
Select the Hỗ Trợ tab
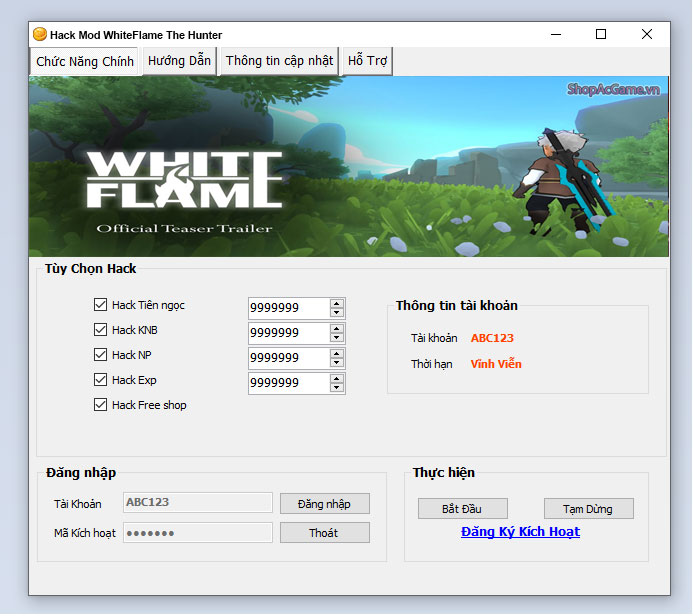coord(367,61)
